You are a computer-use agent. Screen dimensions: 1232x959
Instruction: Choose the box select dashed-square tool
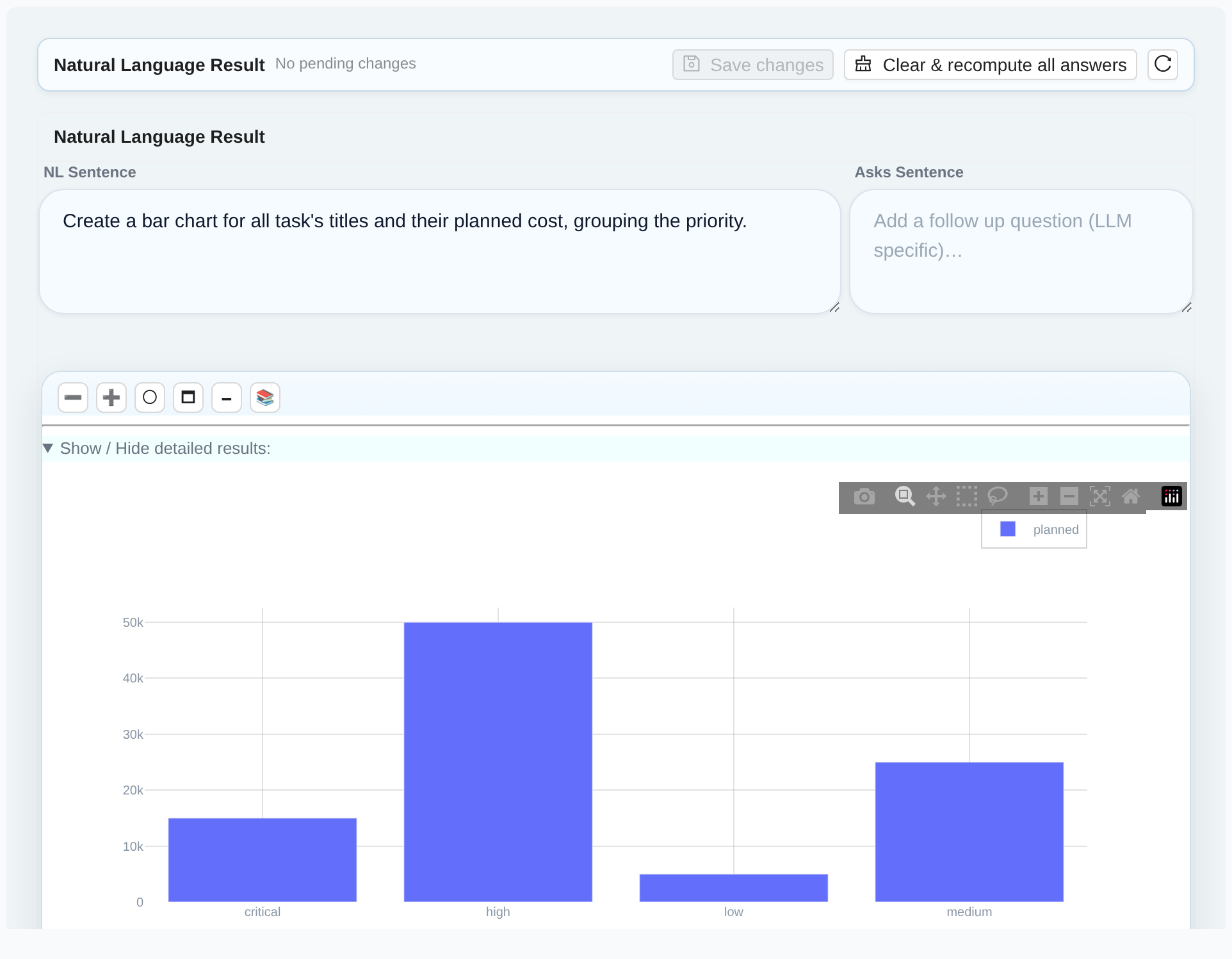pyautogui.click(x=967, y=497)
